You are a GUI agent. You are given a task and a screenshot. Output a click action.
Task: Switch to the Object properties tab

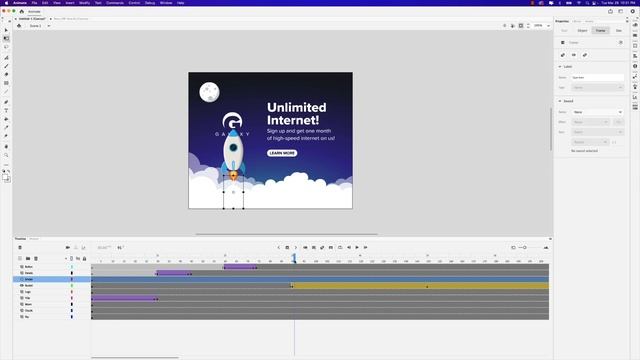(x=582, y=31)
